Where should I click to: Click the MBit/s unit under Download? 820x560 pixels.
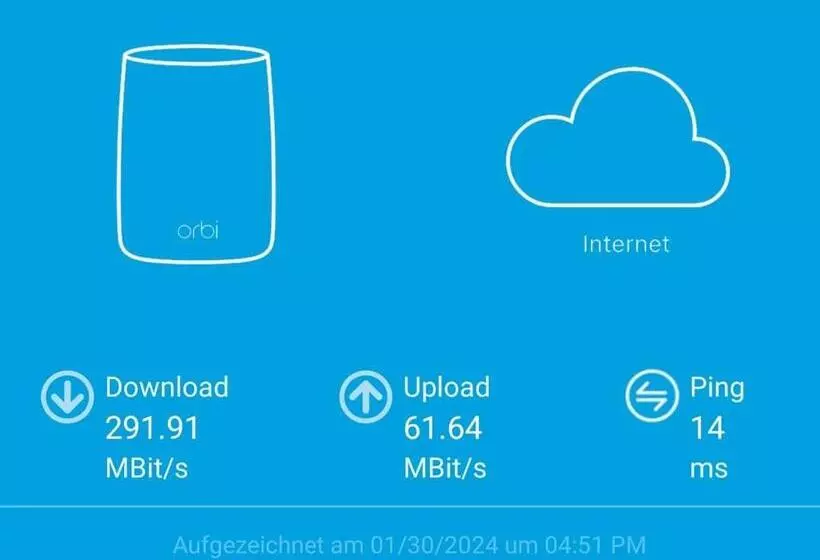pyautogui.click(x=146, y=467)
